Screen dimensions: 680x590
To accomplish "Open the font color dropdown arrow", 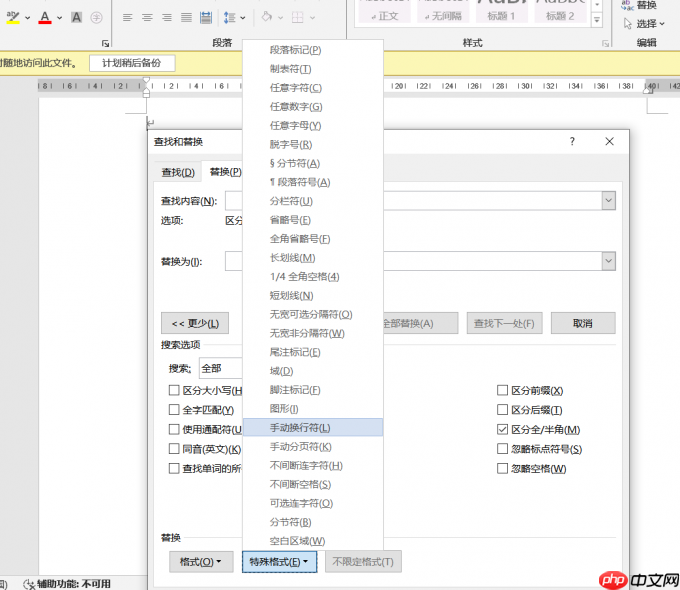I will point(59,18).
